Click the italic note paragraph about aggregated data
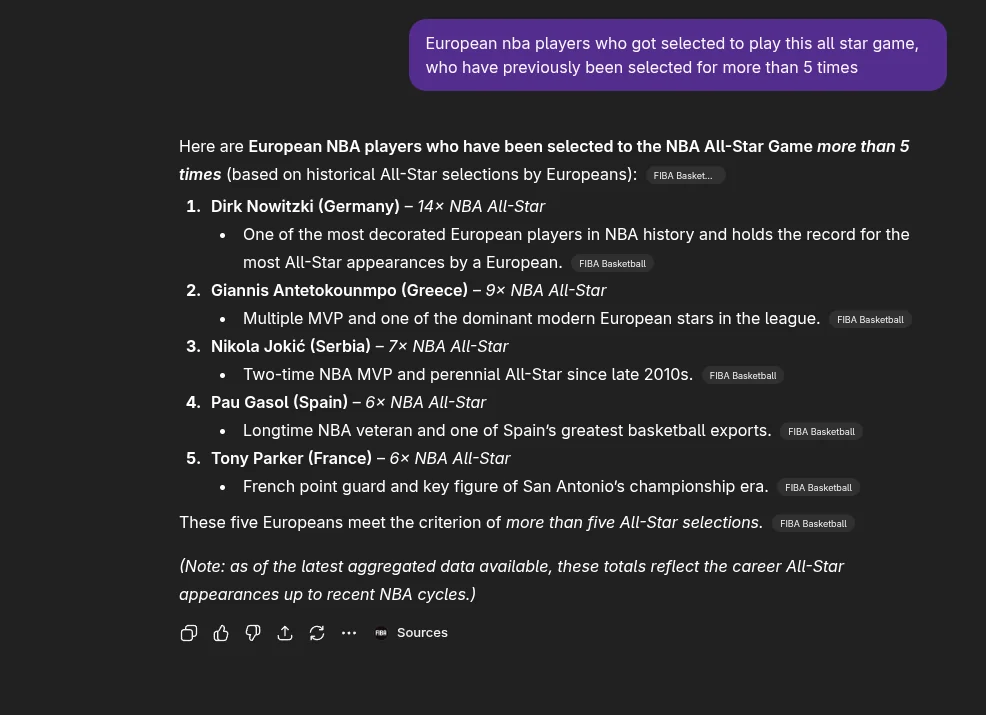 click(x=511, y=580)
